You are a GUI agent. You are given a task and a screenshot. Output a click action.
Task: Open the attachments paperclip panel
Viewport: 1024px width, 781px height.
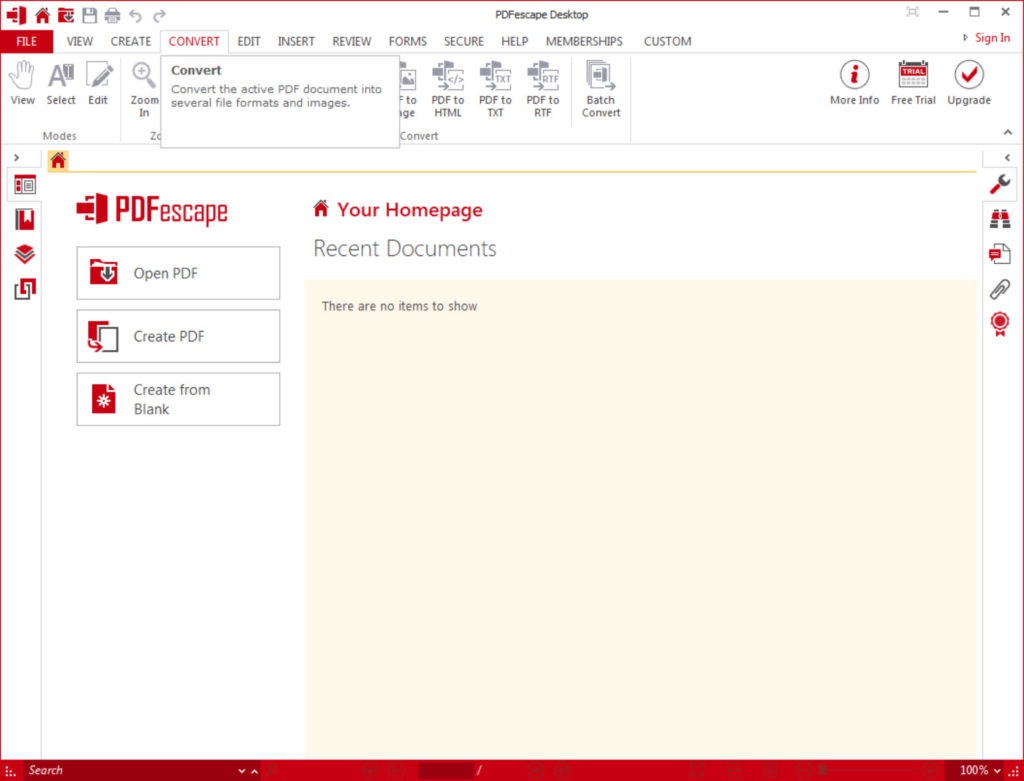point(1000,289)
